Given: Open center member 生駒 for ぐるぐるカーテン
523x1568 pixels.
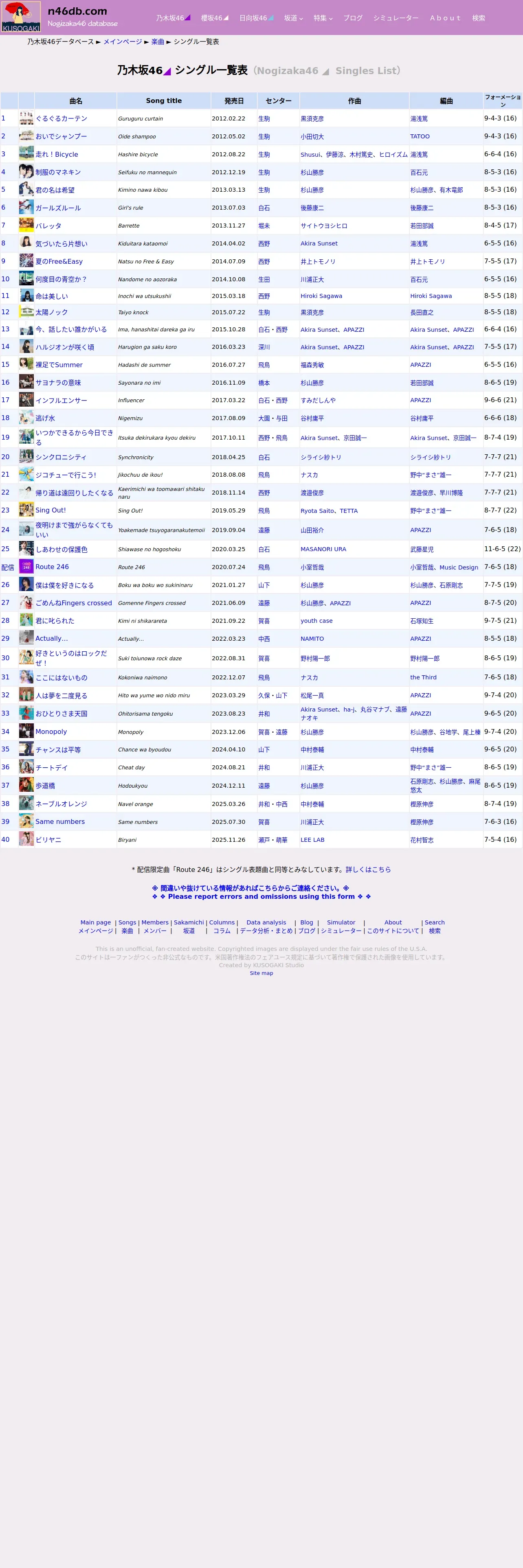Looking at the screenshot, I should coord(264,119).
